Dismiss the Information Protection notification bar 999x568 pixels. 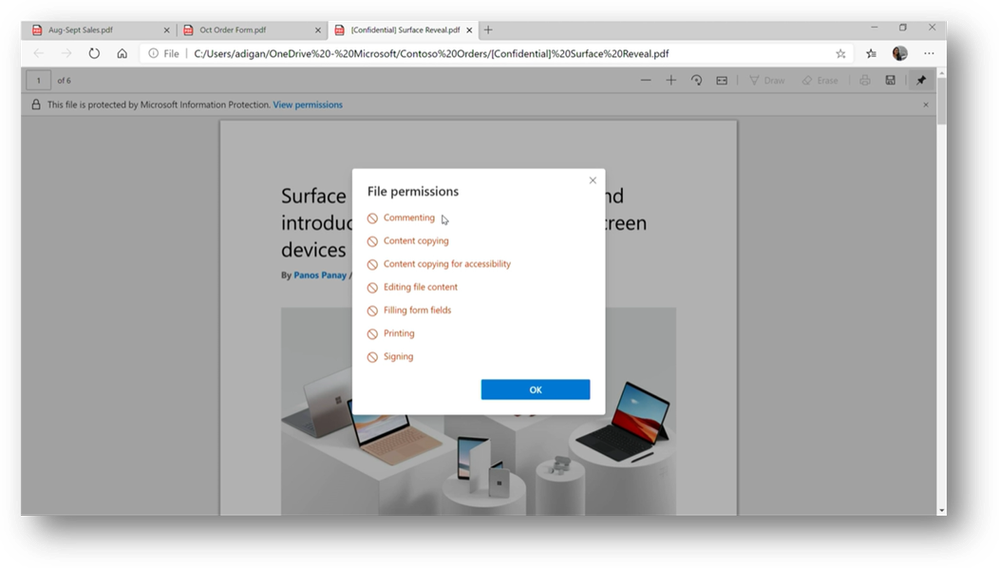click(x=926, y=104)
